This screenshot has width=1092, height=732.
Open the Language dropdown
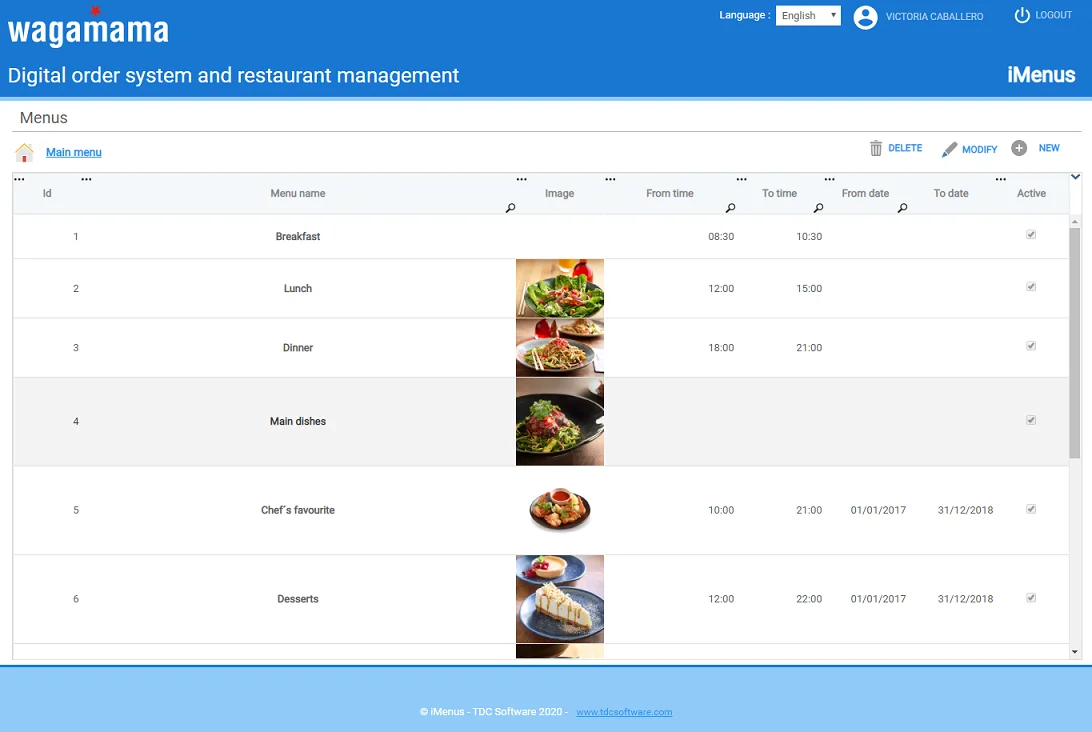(808, 16)
